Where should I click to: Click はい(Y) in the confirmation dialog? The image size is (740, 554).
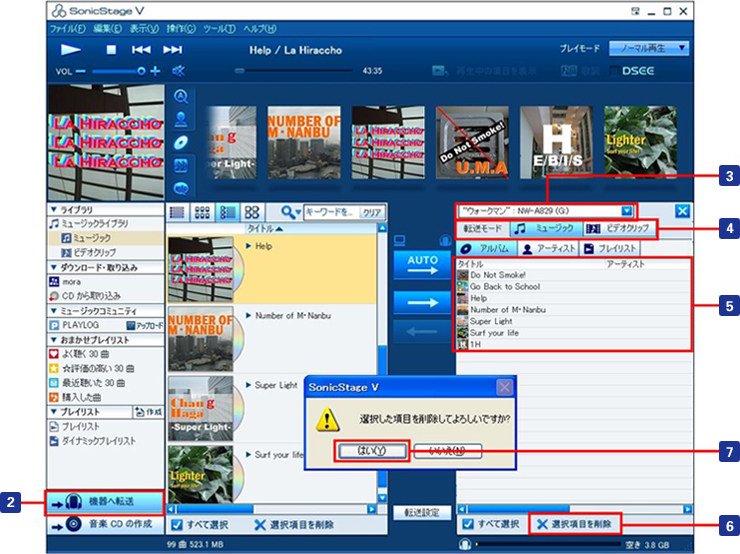tap(370, 451)
